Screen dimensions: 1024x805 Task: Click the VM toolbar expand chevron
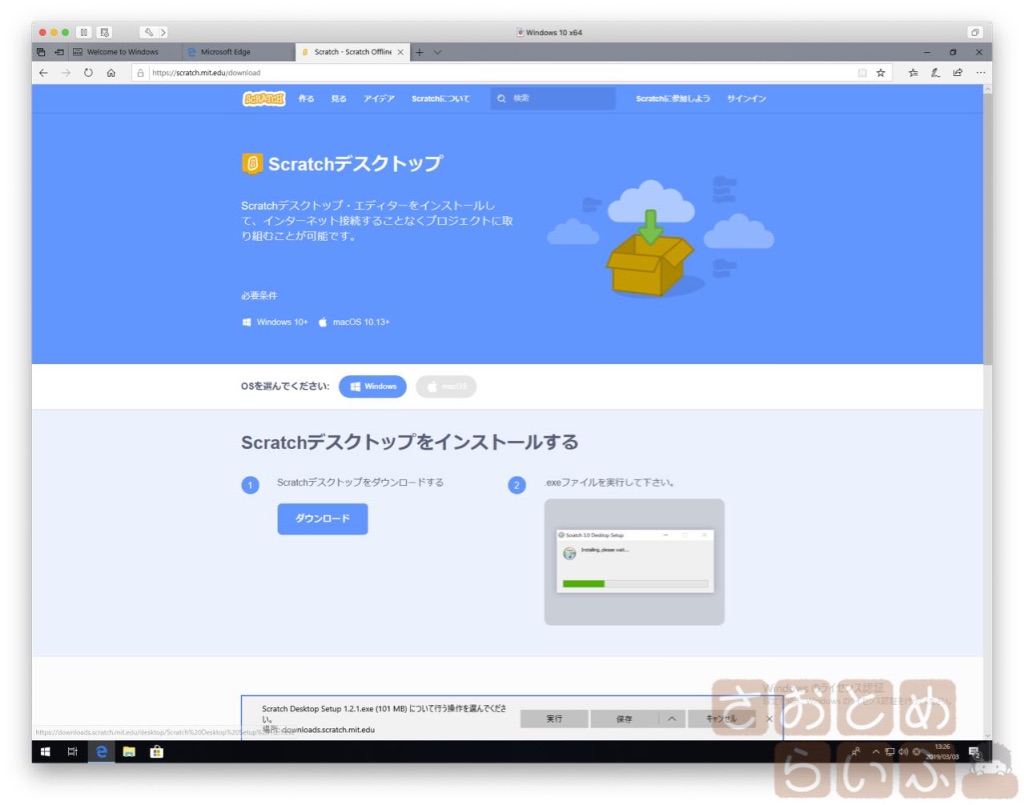163,32
